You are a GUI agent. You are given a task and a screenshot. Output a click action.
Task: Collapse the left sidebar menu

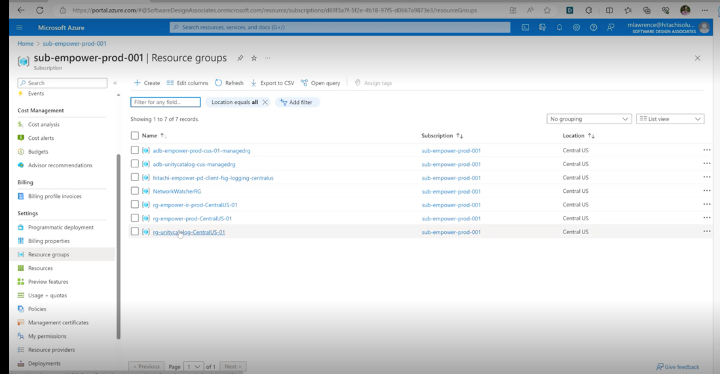point(115,83)
